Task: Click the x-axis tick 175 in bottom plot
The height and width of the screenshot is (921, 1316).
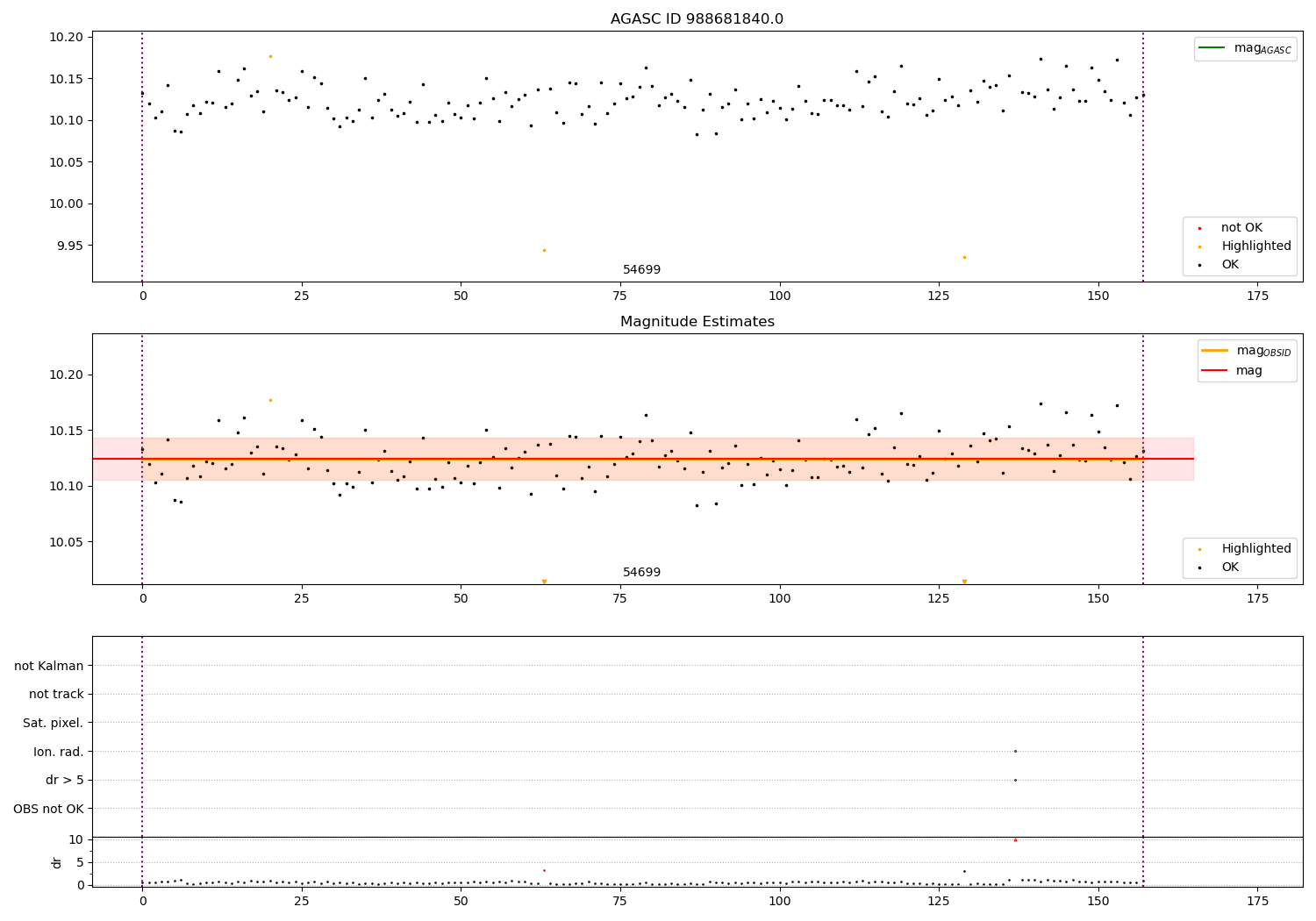Action: [x=1257, y=901]
